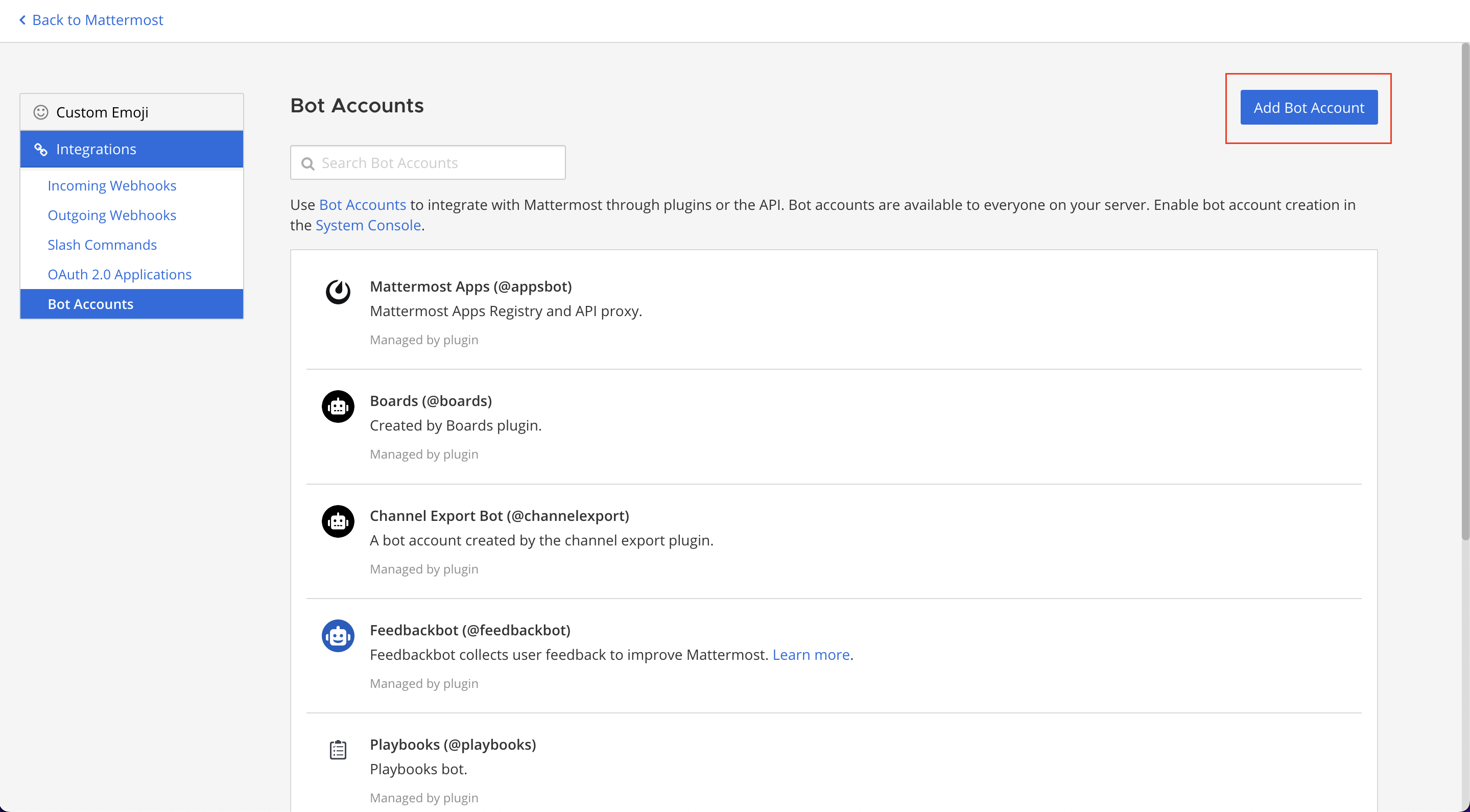1470x812 pixels.
Task: Open OAuth 2.0 Applications
Action: tap(120, 274)
